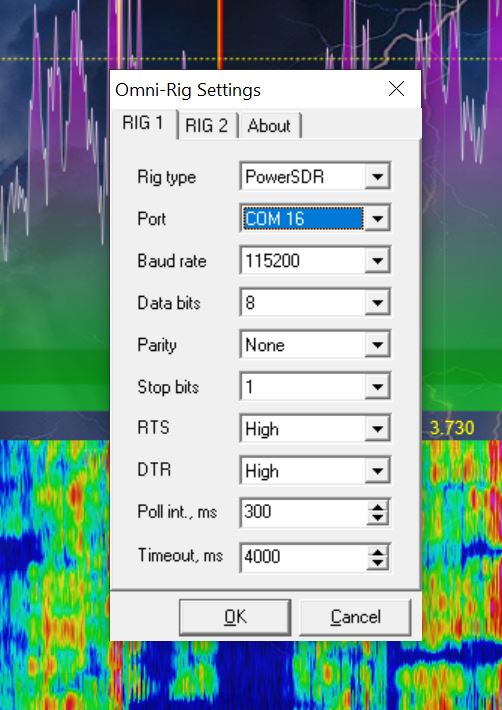Image resolution: width=502 pixels, height=710 pixels.
Task: Switch to the RIG 2 tab
Action: pyautogui.click(x=207, y=125)
